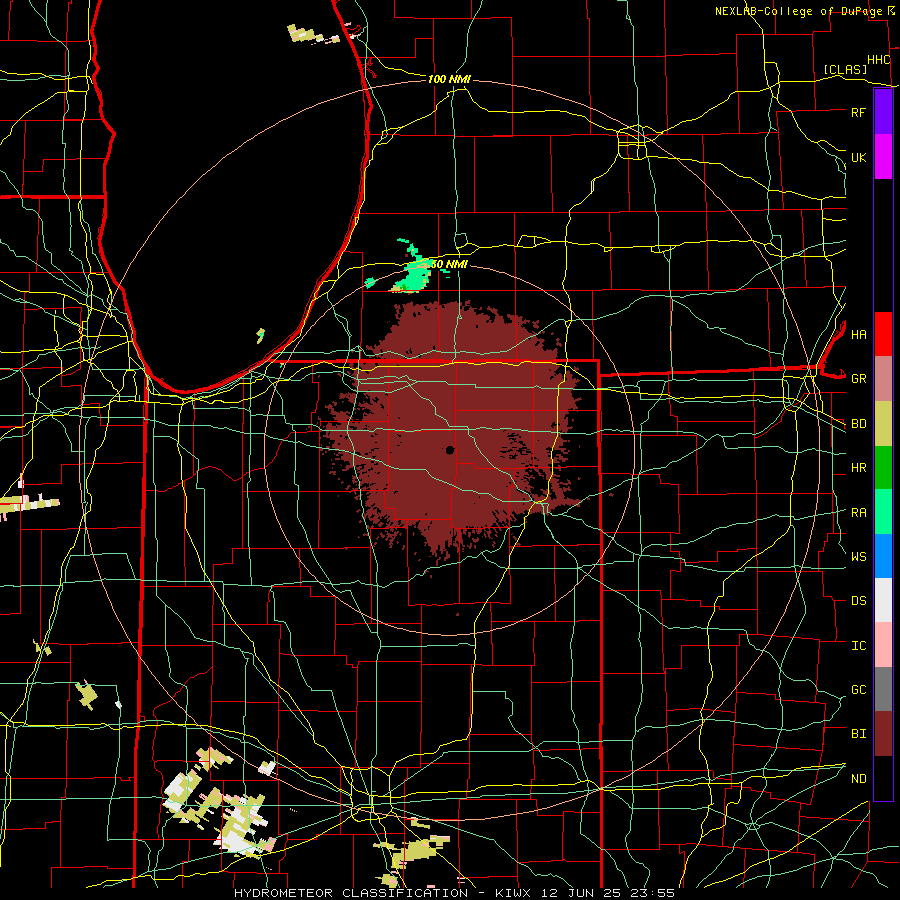Click the GC legend label
Screen dimensions: 900x900
(858, 690)
